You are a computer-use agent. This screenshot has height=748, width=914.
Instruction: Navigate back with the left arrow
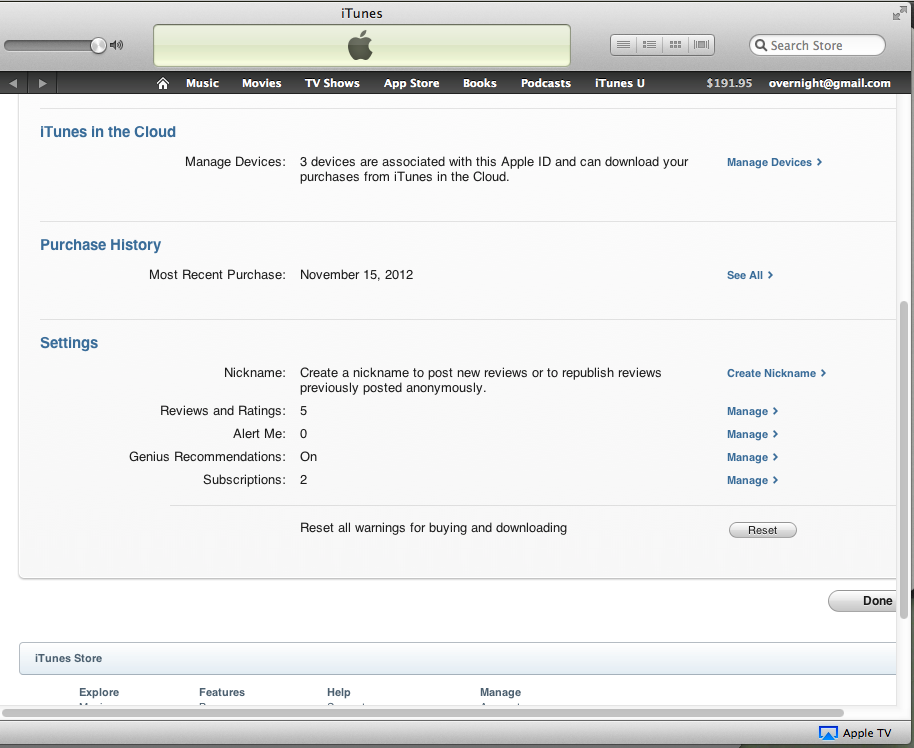[x=13, y=83]
